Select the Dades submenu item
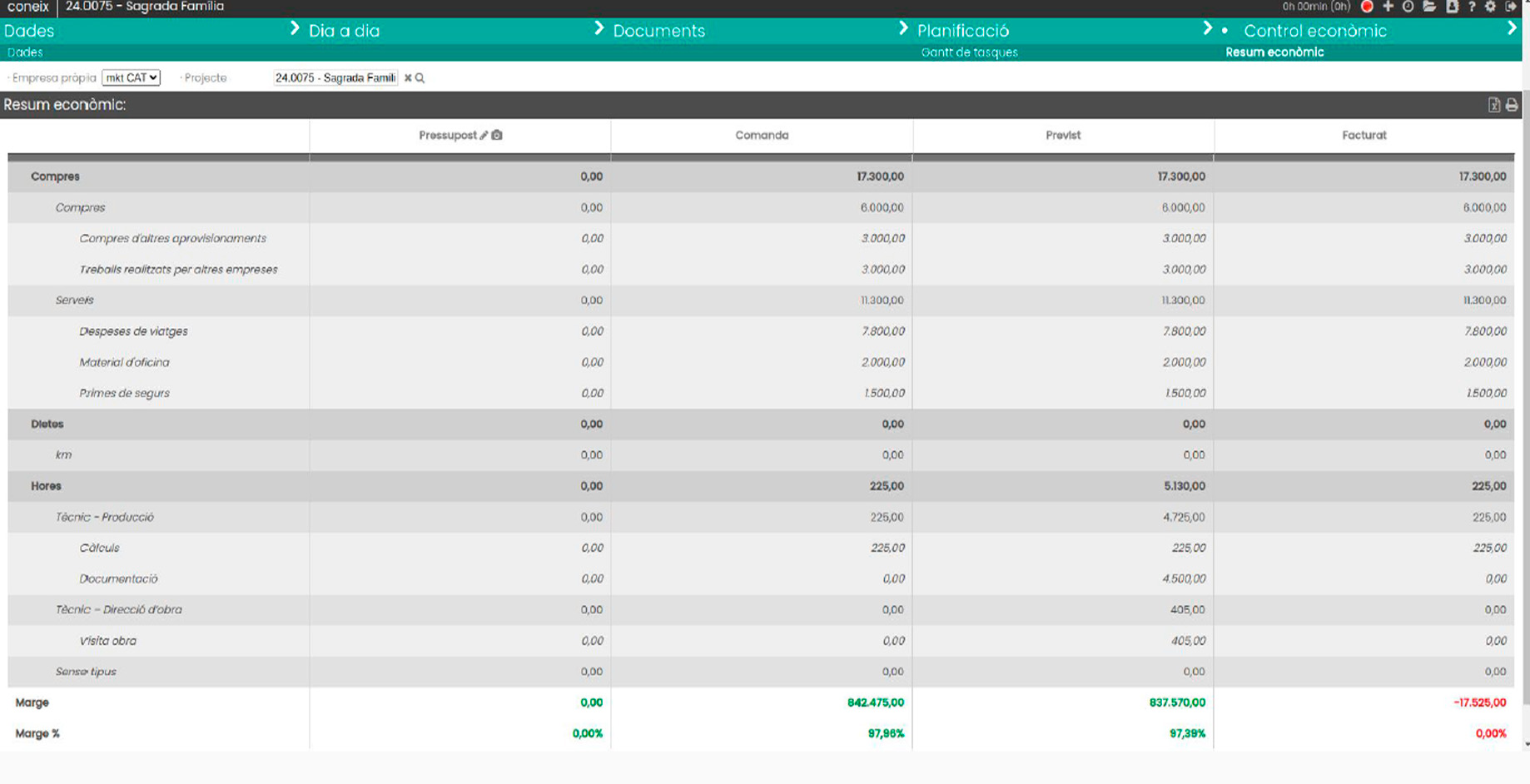 (25, 52)
